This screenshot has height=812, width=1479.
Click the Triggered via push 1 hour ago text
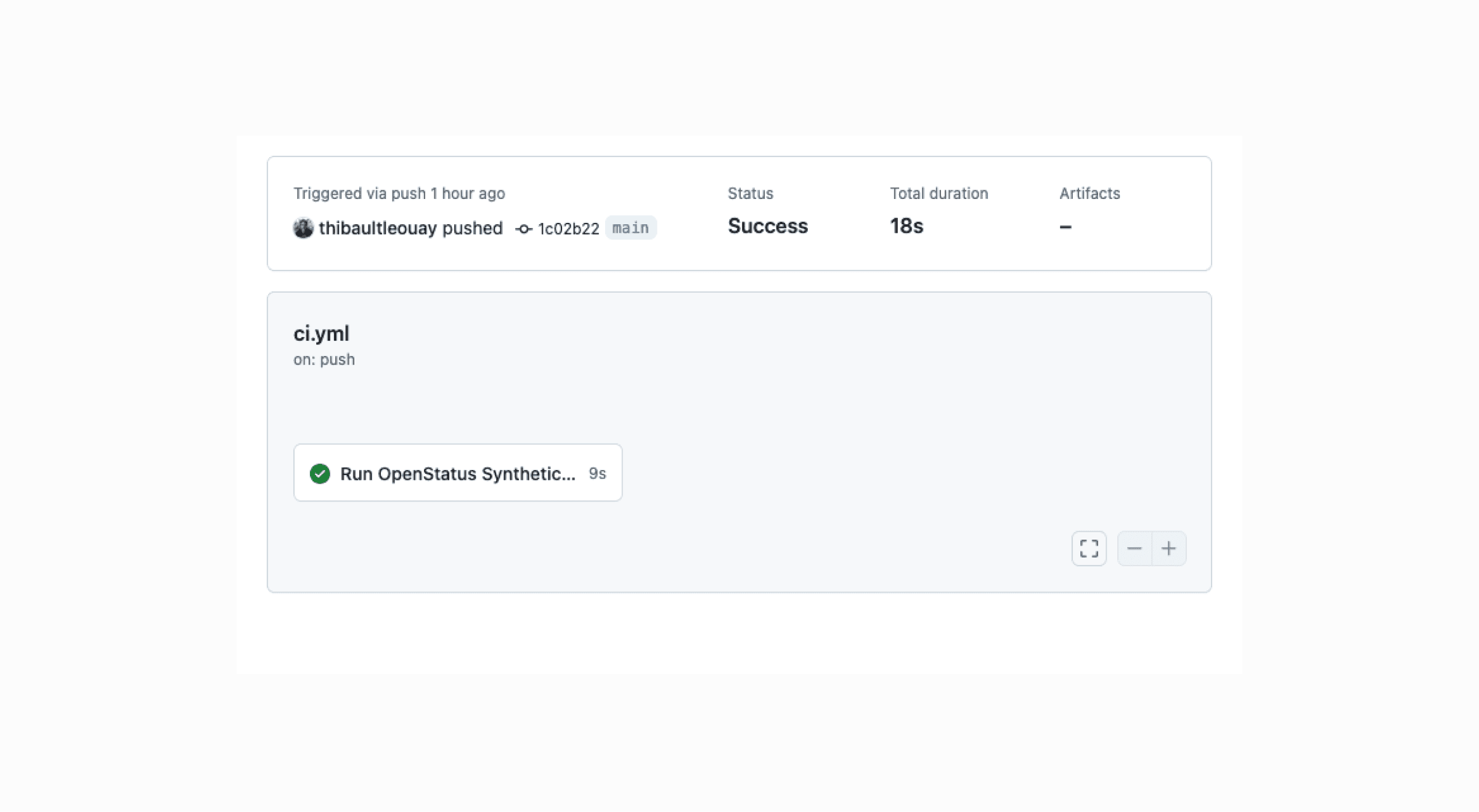(x=399, y=193)
